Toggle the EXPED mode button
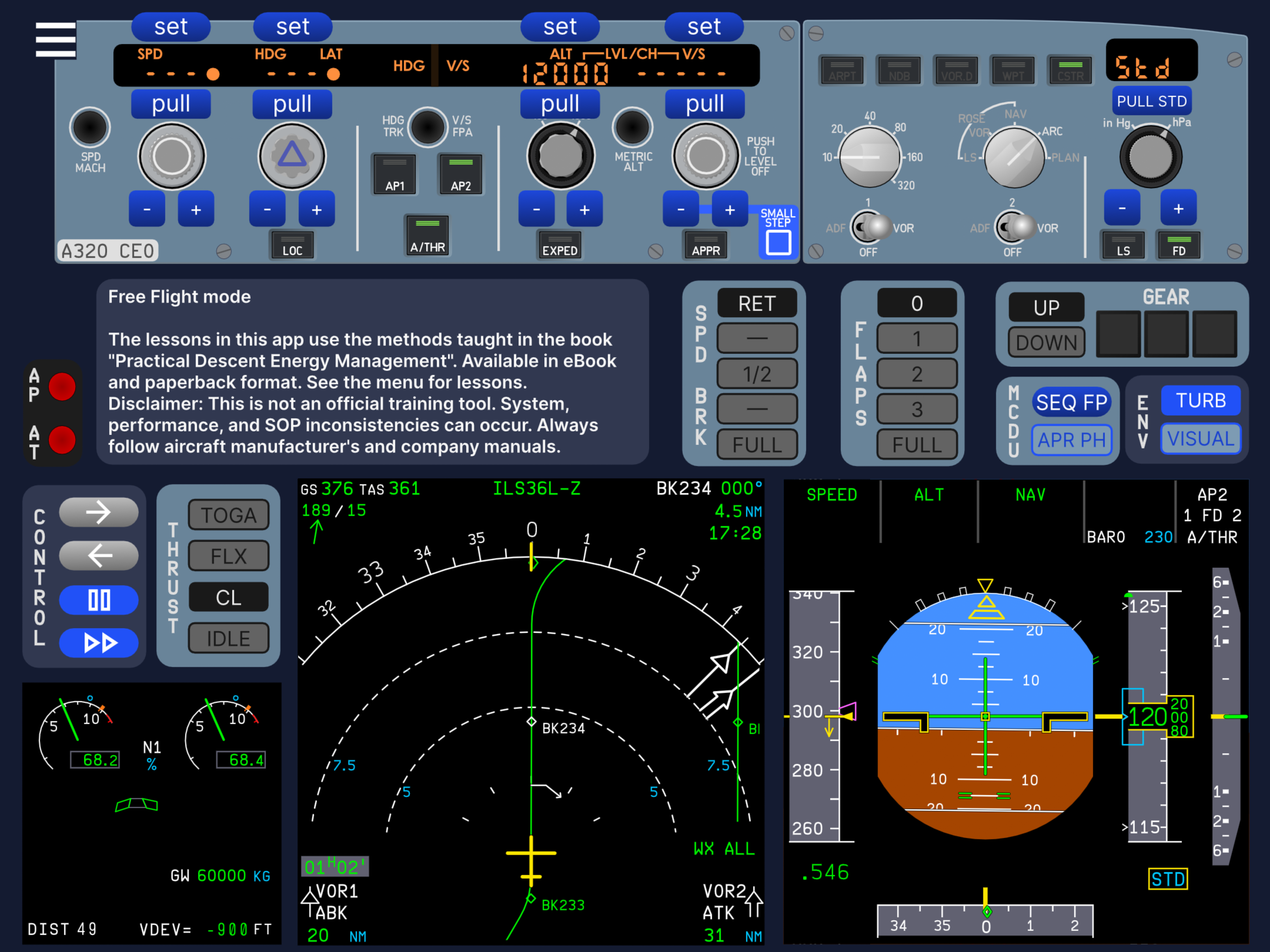The height and width of the screenshot is (952, 1270). 560,245
